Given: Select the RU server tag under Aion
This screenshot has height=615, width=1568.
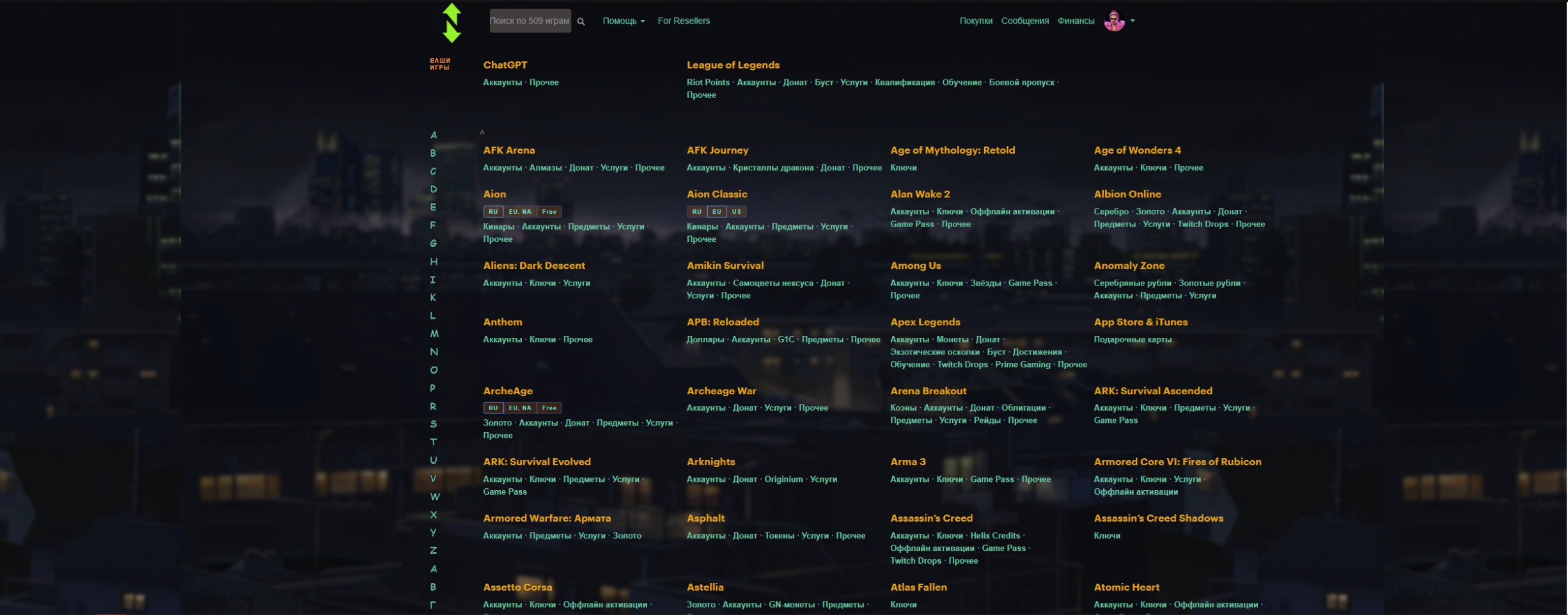Looking at the screenshot, I should 493,212.
